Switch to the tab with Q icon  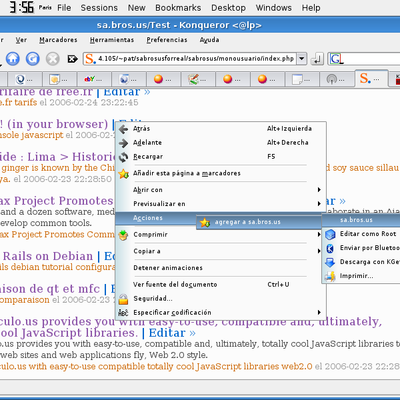[24, 79]
